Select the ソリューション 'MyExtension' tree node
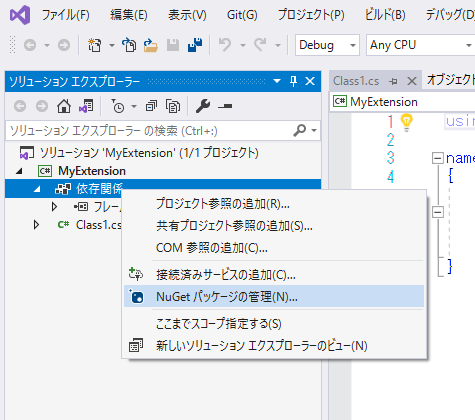 pos(149,153)
